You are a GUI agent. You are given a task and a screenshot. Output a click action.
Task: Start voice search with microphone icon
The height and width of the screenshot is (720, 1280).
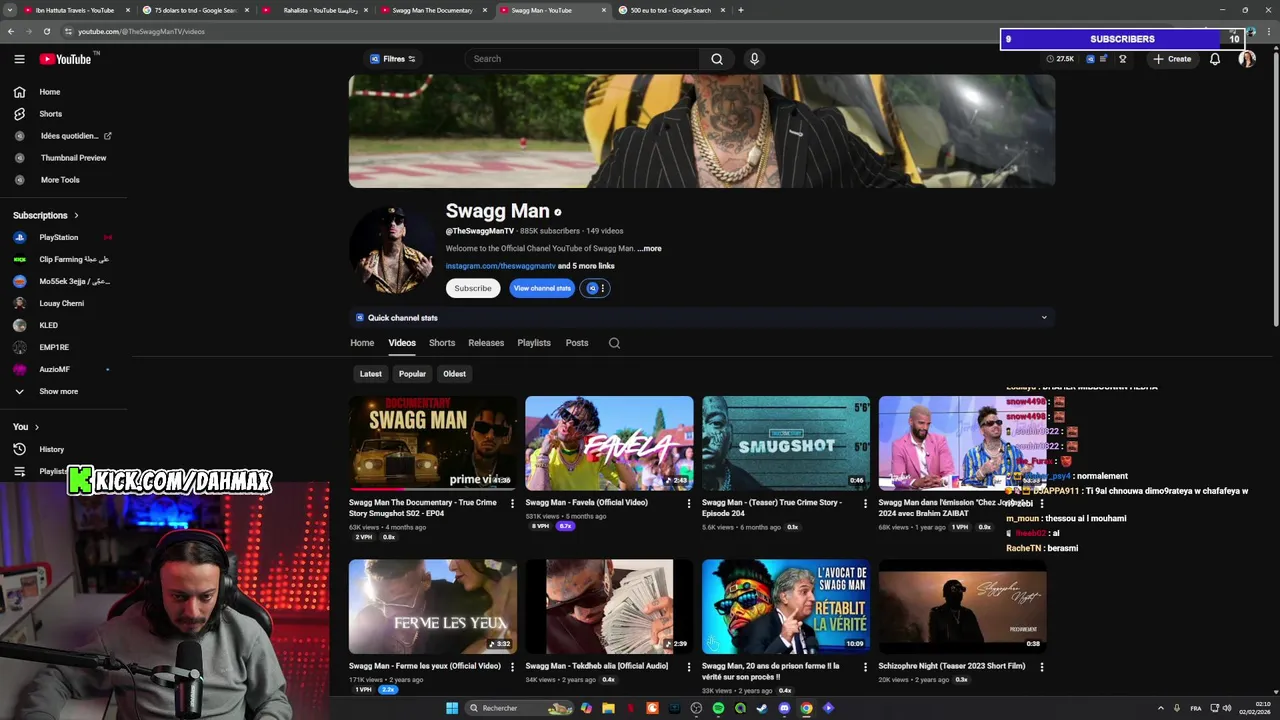point(754,59)
